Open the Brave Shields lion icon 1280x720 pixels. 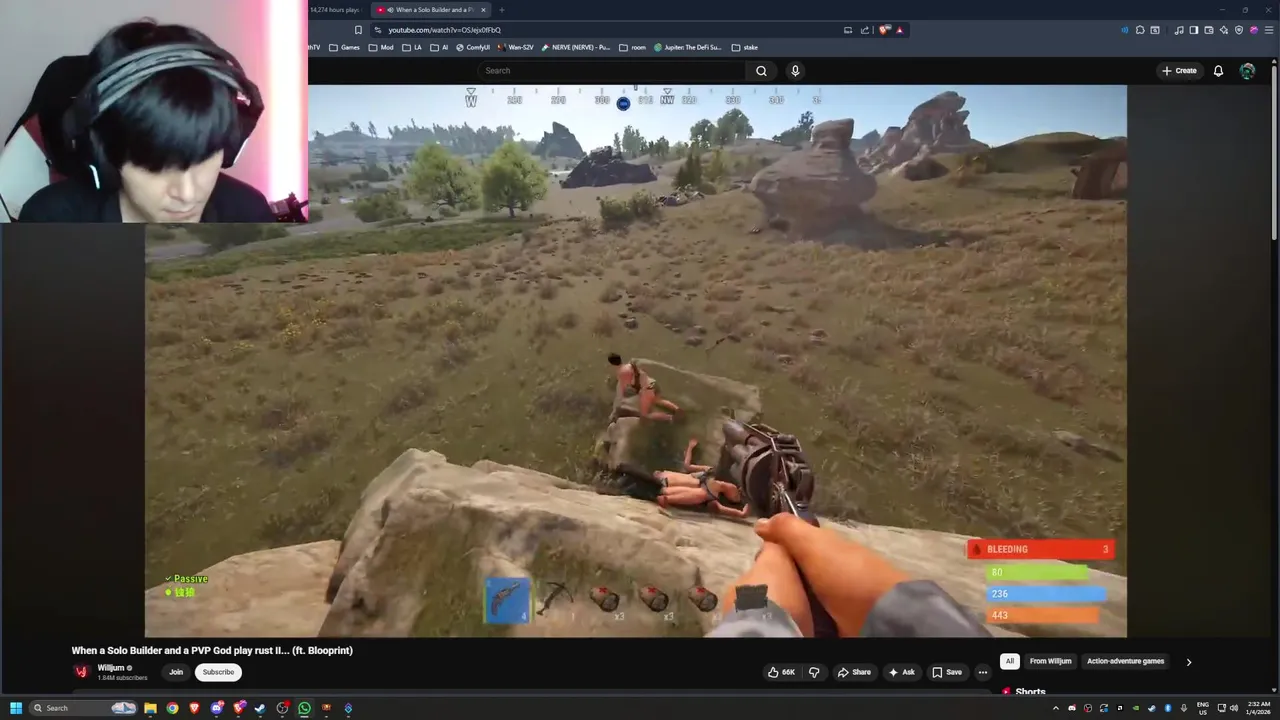[884, 30]
